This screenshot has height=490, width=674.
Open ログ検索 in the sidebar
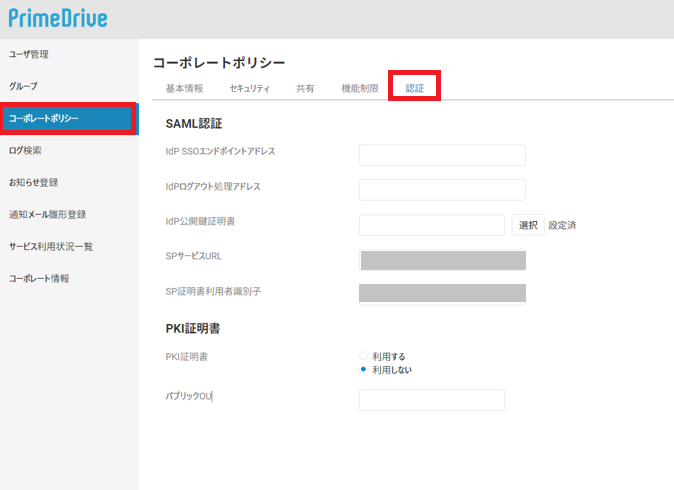pos(25,150)
